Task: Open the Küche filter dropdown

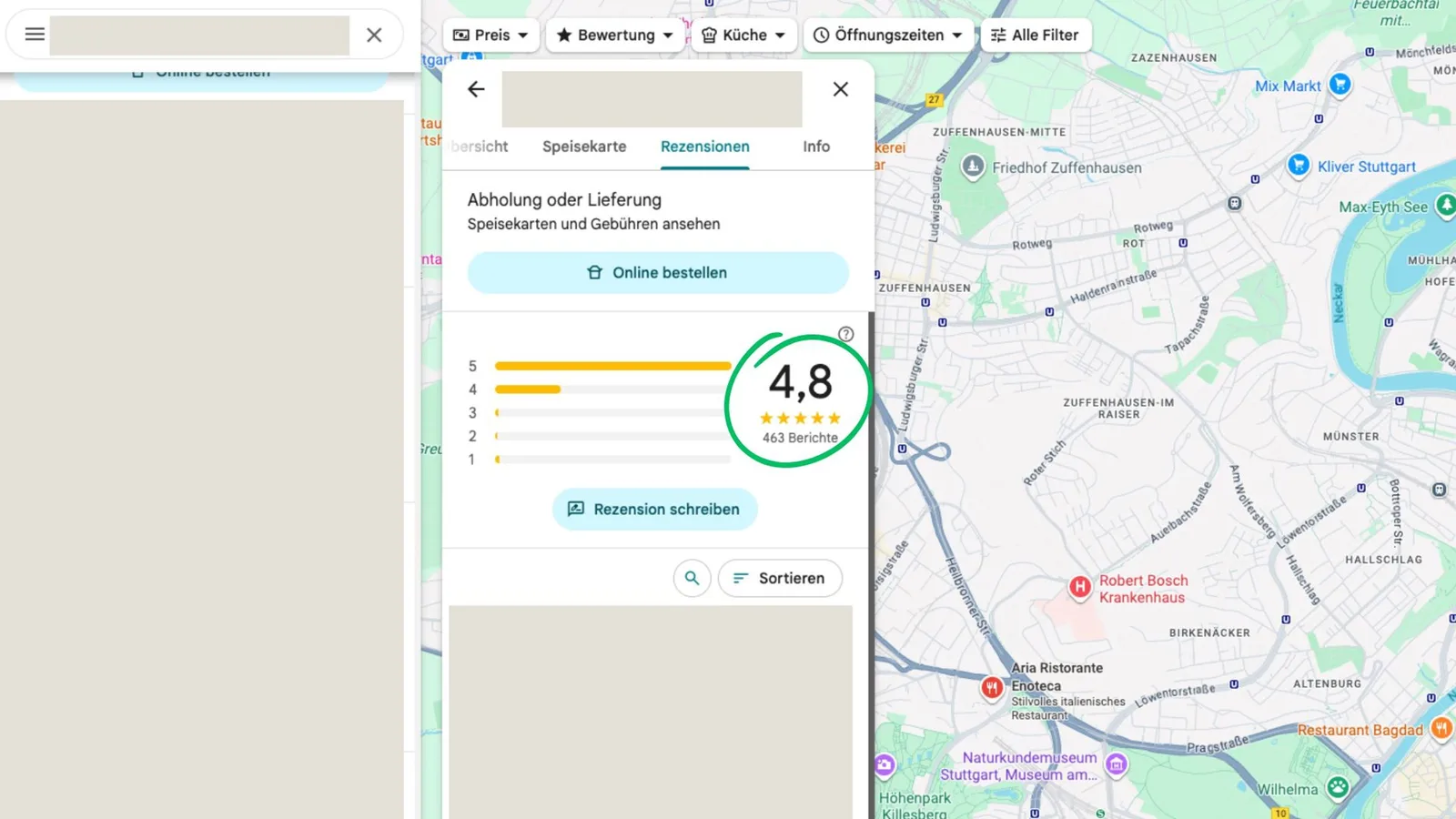Action: (x=743, y=35)
